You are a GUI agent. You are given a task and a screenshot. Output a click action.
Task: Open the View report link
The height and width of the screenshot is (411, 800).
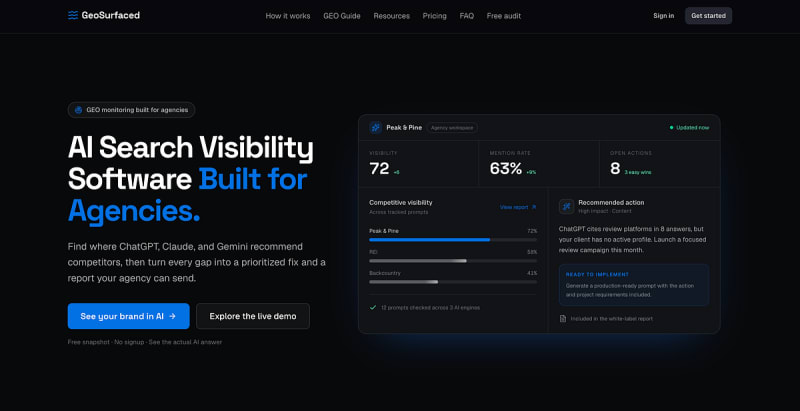click(518, 207)
